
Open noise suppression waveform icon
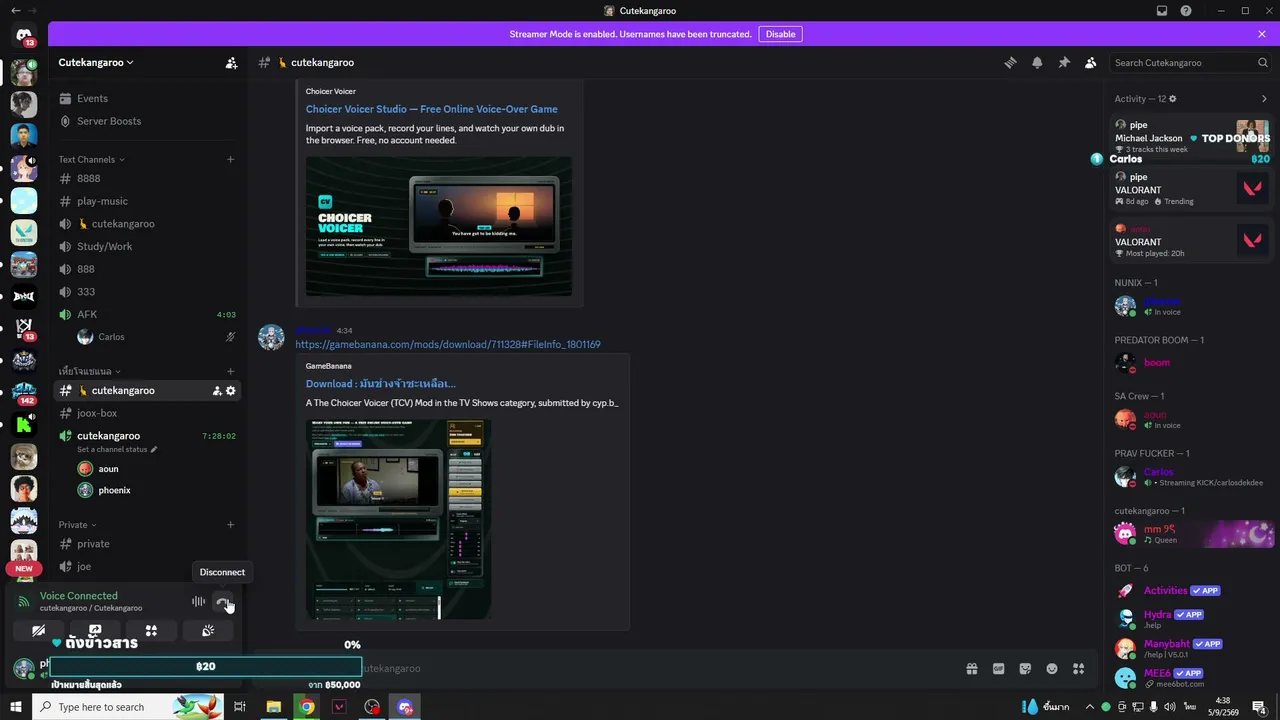[198, 601]
